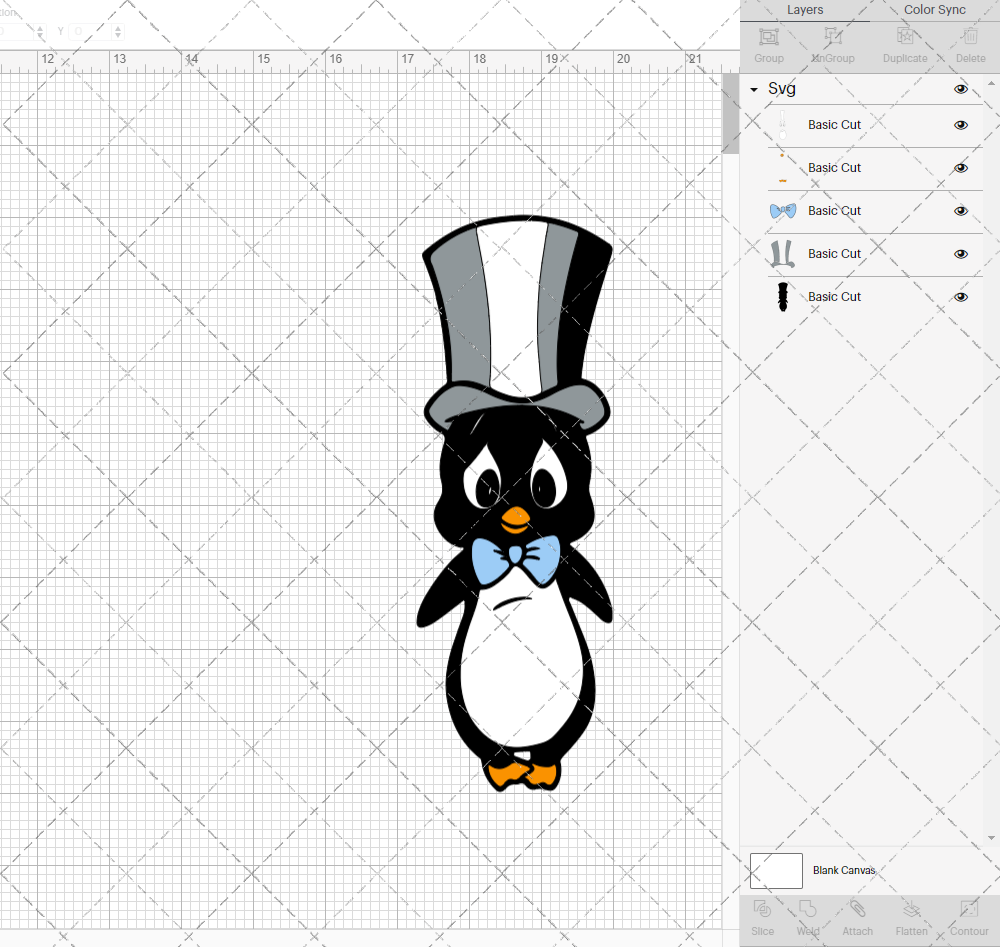Select the orange beak layer thumbnail

[783, 168]
